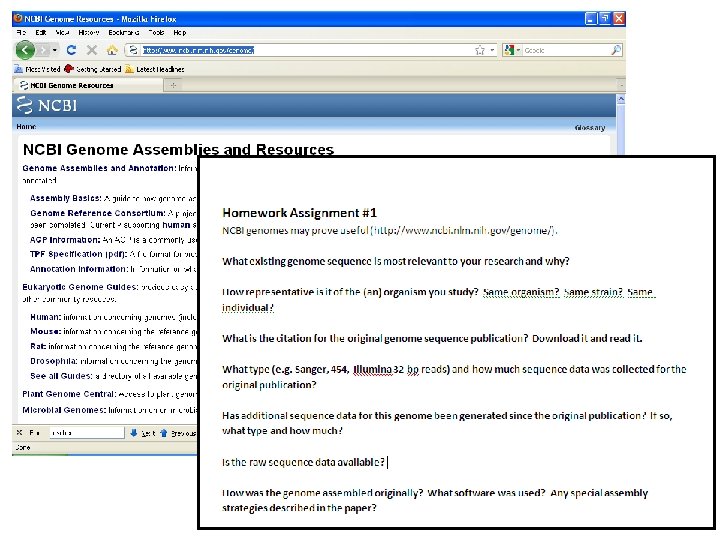Open the Drosophila genome guide link
This screenshot has width=720, height=540.
pyautogui.click(x=54, y=361)
